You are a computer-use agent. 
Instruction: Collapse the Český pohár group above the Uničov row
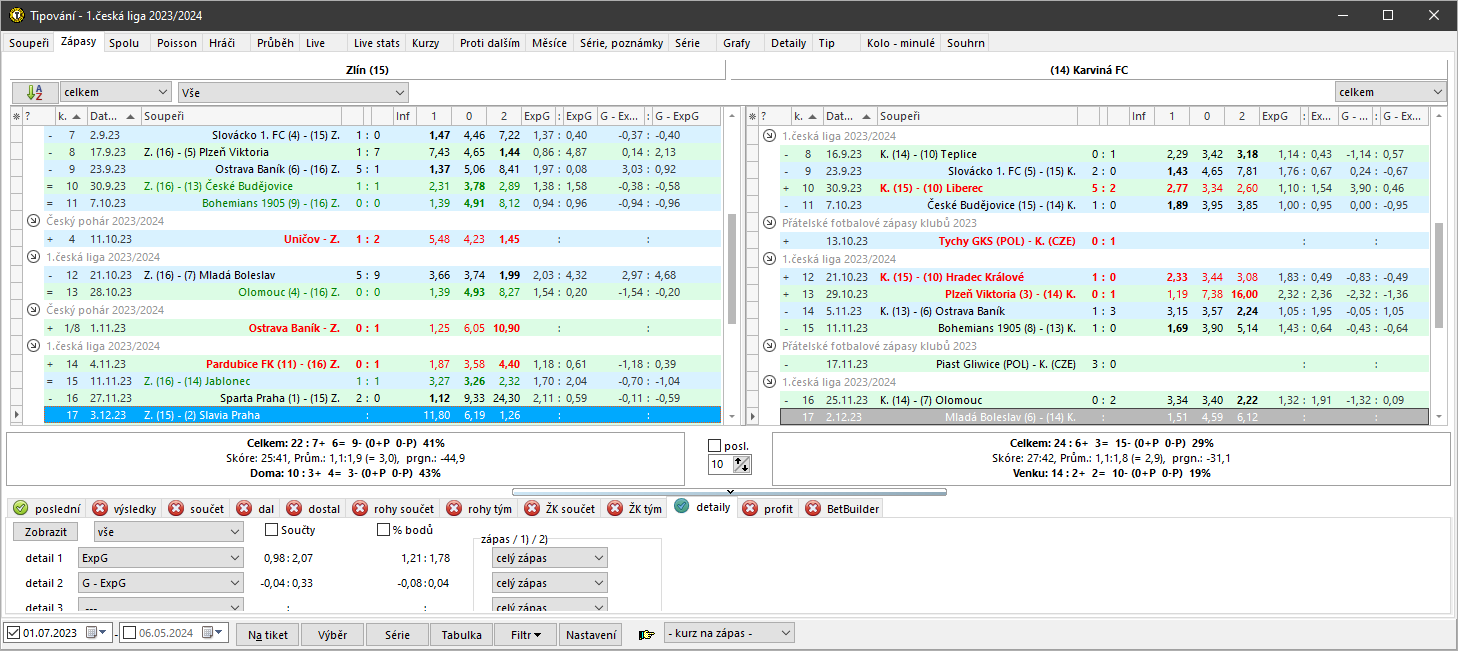(32, 221)
